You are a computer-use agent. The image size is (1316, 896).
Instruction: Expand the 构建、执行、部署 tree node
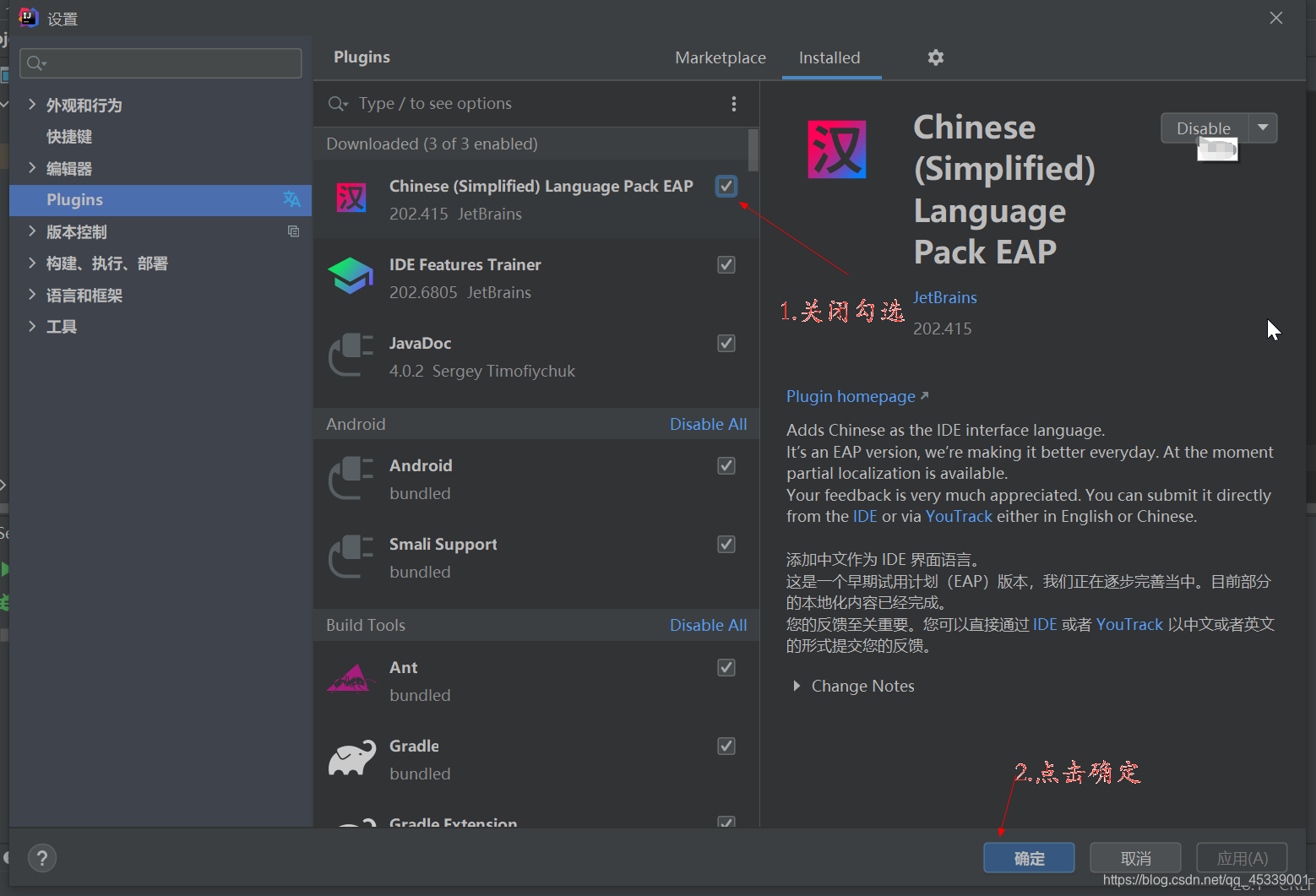(x=32, y=263)
